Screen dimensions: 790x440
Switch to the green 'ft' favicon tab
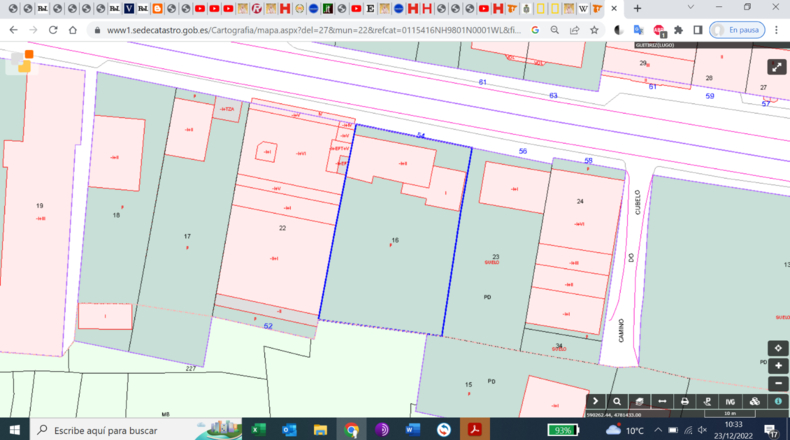(327, 9)
